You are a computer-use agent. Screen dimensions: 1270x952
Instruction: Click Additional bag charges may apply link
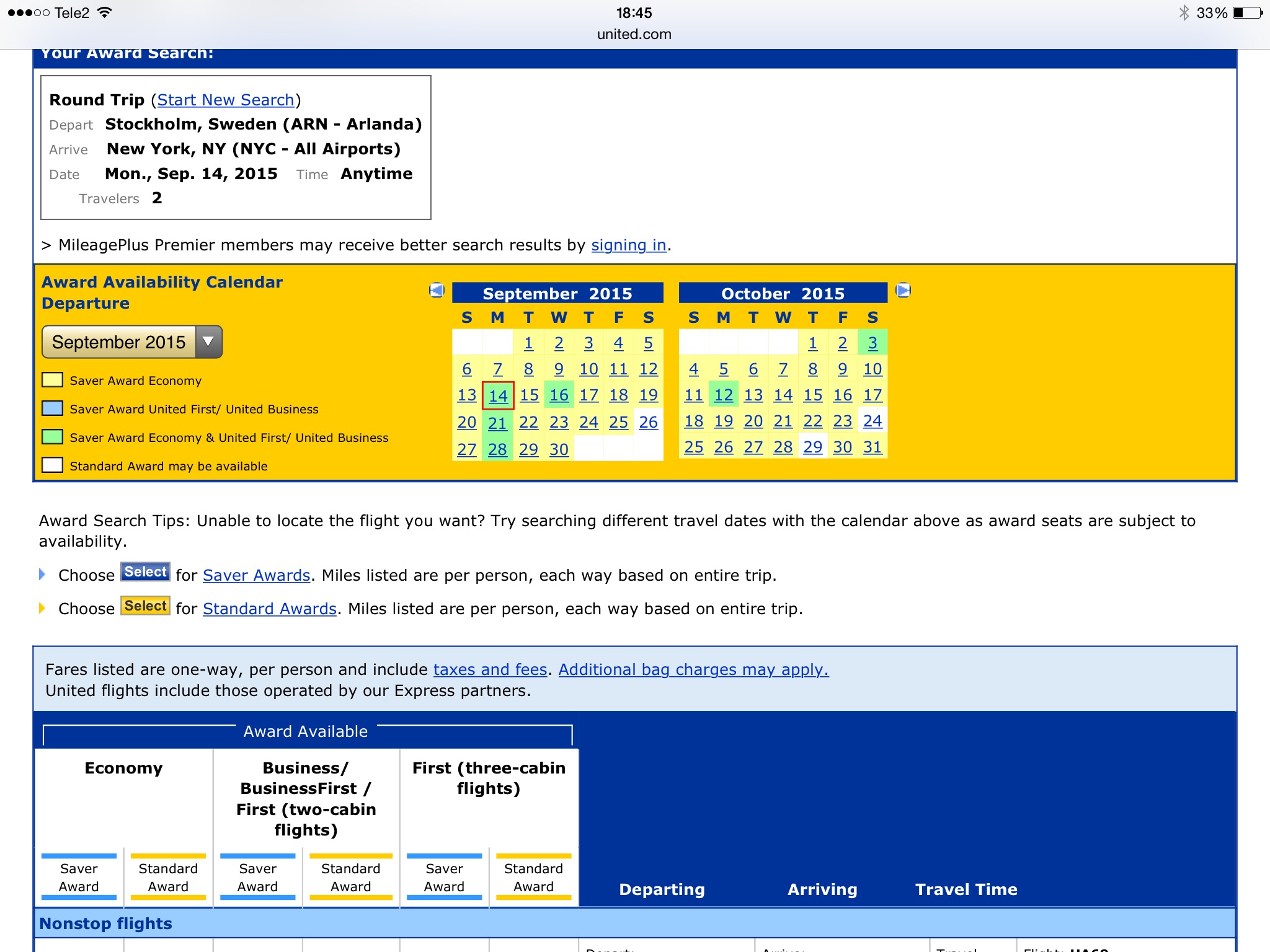coord(693,669)
